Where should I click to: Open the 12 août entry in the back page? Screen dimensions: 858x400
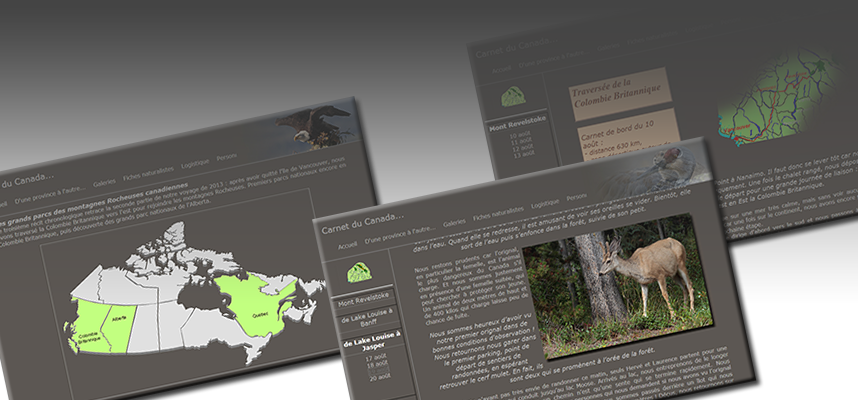click(x=523, y=148)
